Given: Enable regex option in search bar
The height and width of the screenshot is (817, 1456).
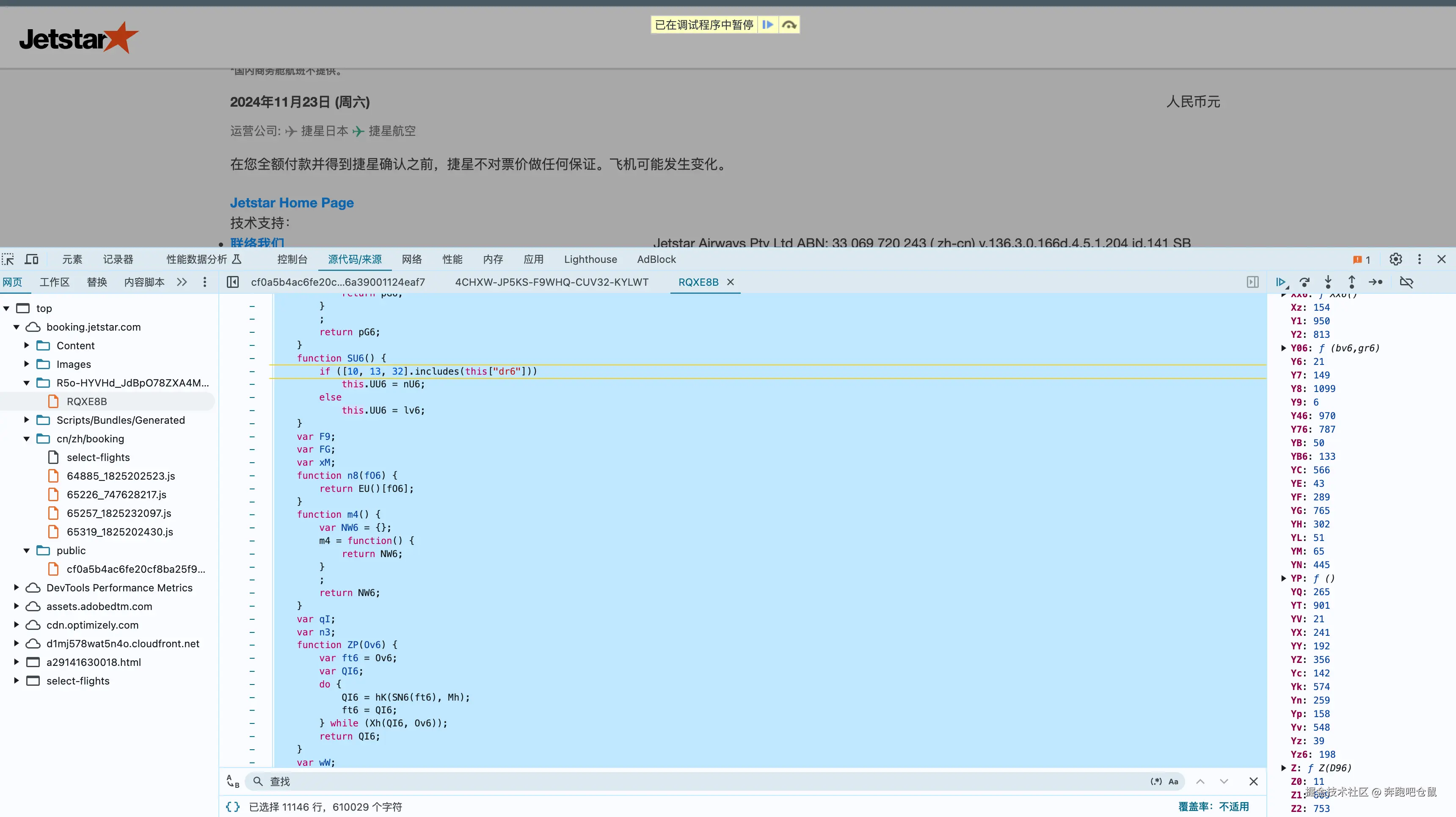Looking at the screenshot, I should 1156,781.
